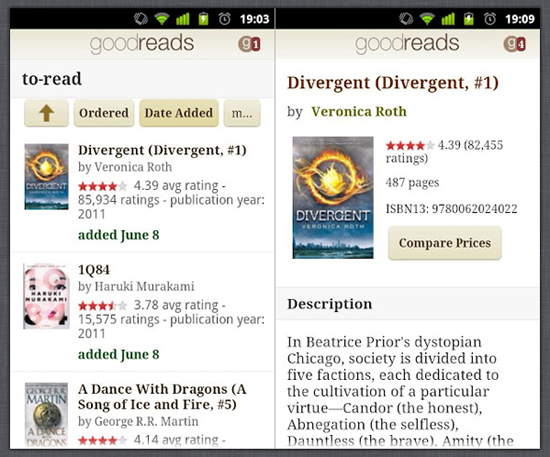Tap the alarm clock icon at 19:09
This screenshot has height=457, width=550.
click(x=490, y=19)
